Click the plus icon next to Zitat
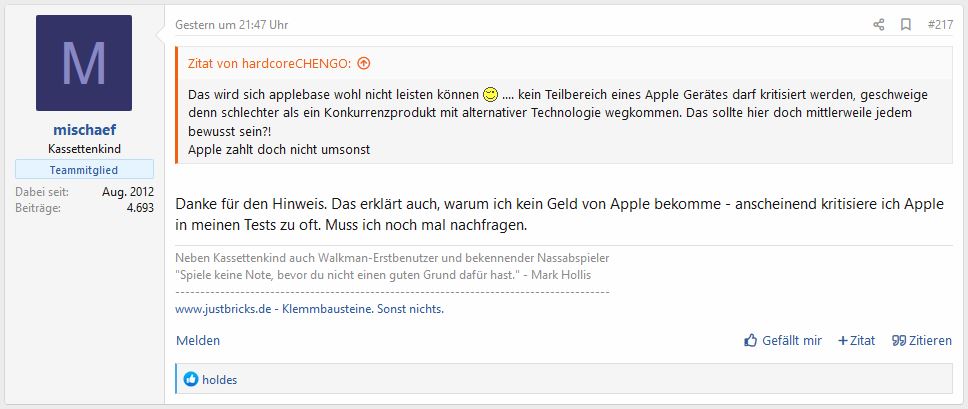 coord(843,341)
